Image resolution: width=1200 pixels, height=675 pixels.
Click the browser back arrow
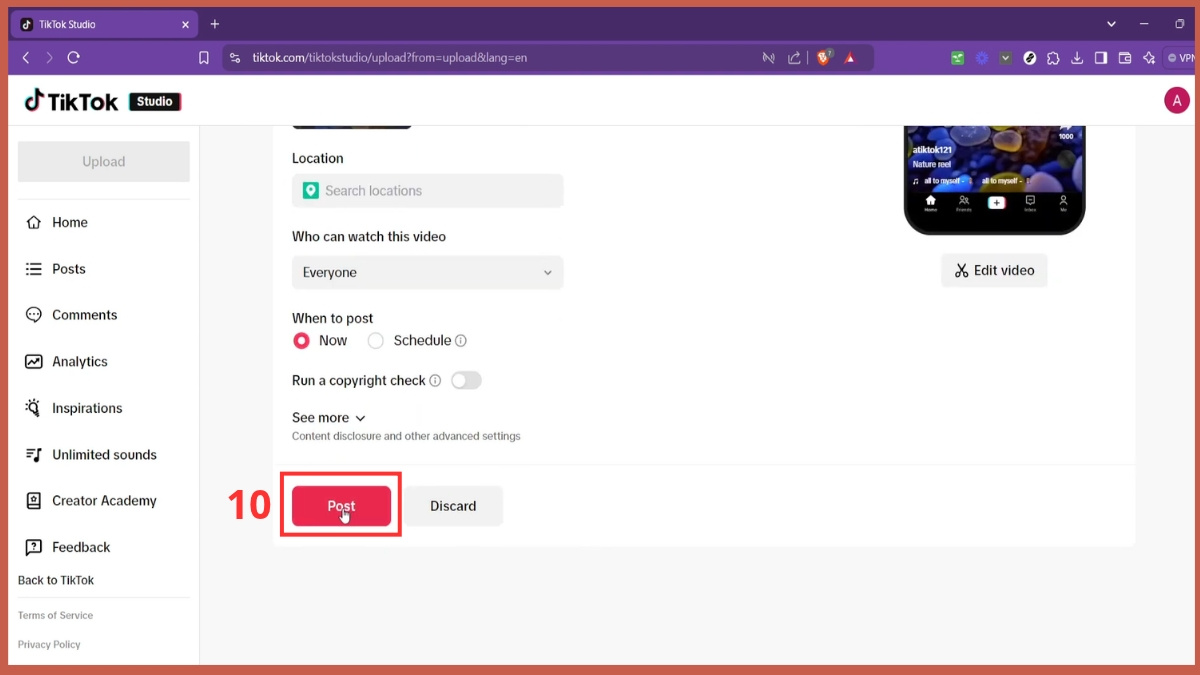click(x=27, y=58)
